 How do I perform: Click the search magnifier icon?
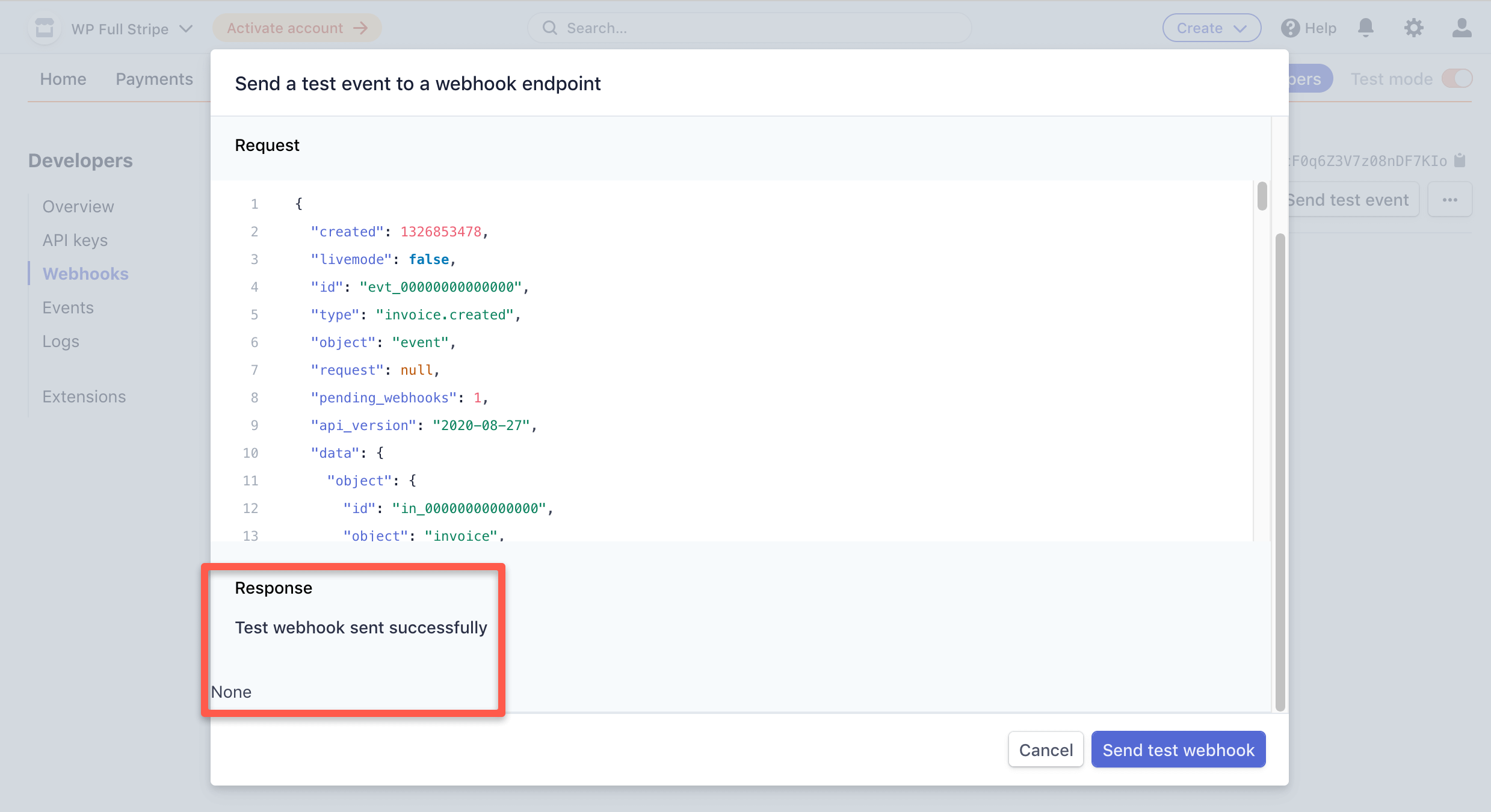pyautogui.click(x=549, y=28)
